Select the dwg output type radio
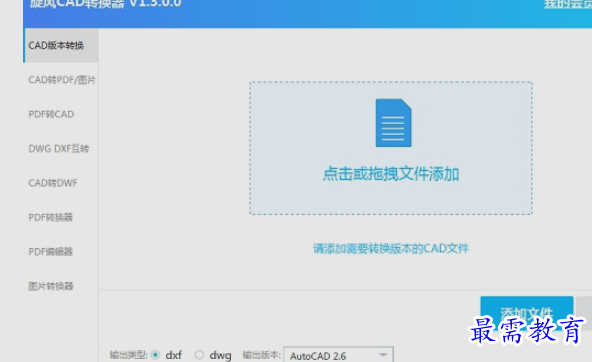The height and width of the screenshot is (362, 592). point(199,355)
